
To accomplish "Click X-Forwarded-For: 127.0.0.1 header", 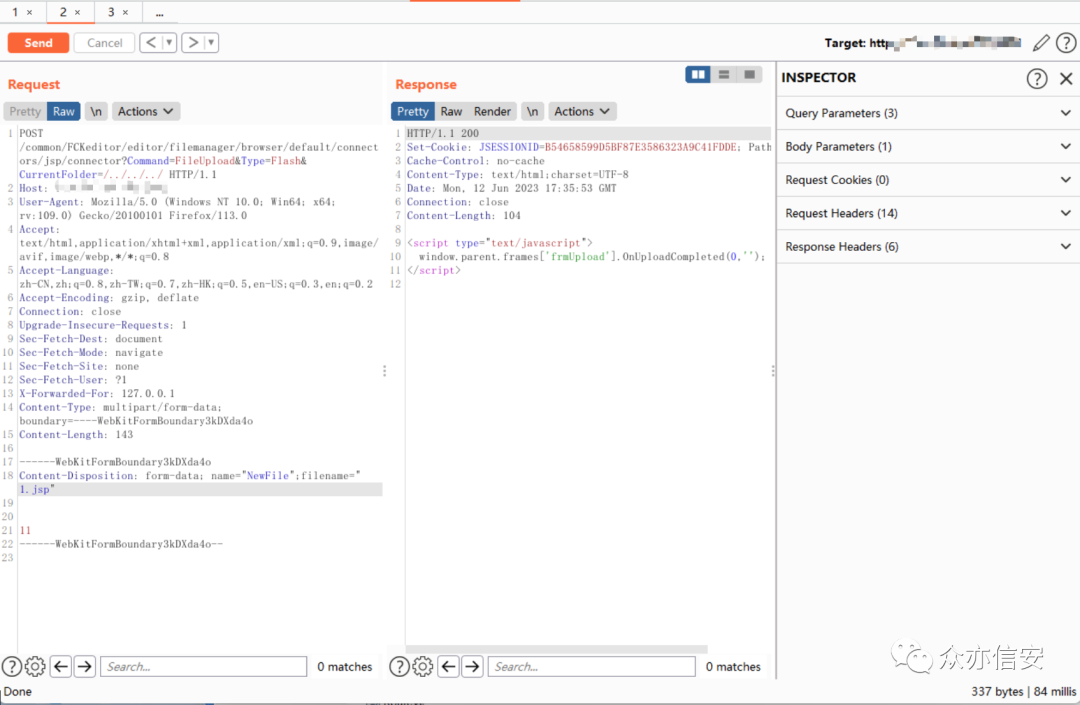I will point(97,394).
